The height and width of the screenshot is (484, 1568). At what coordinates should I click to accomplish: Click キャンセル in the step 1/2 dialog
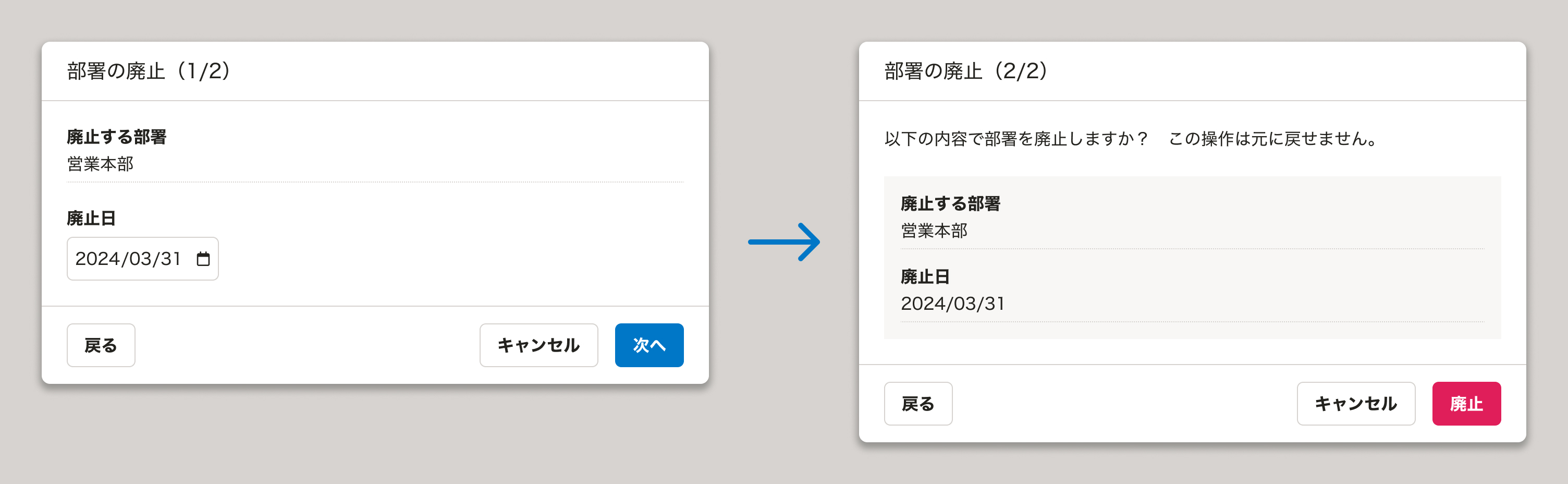pyautogui.click(x=538, y=345)
